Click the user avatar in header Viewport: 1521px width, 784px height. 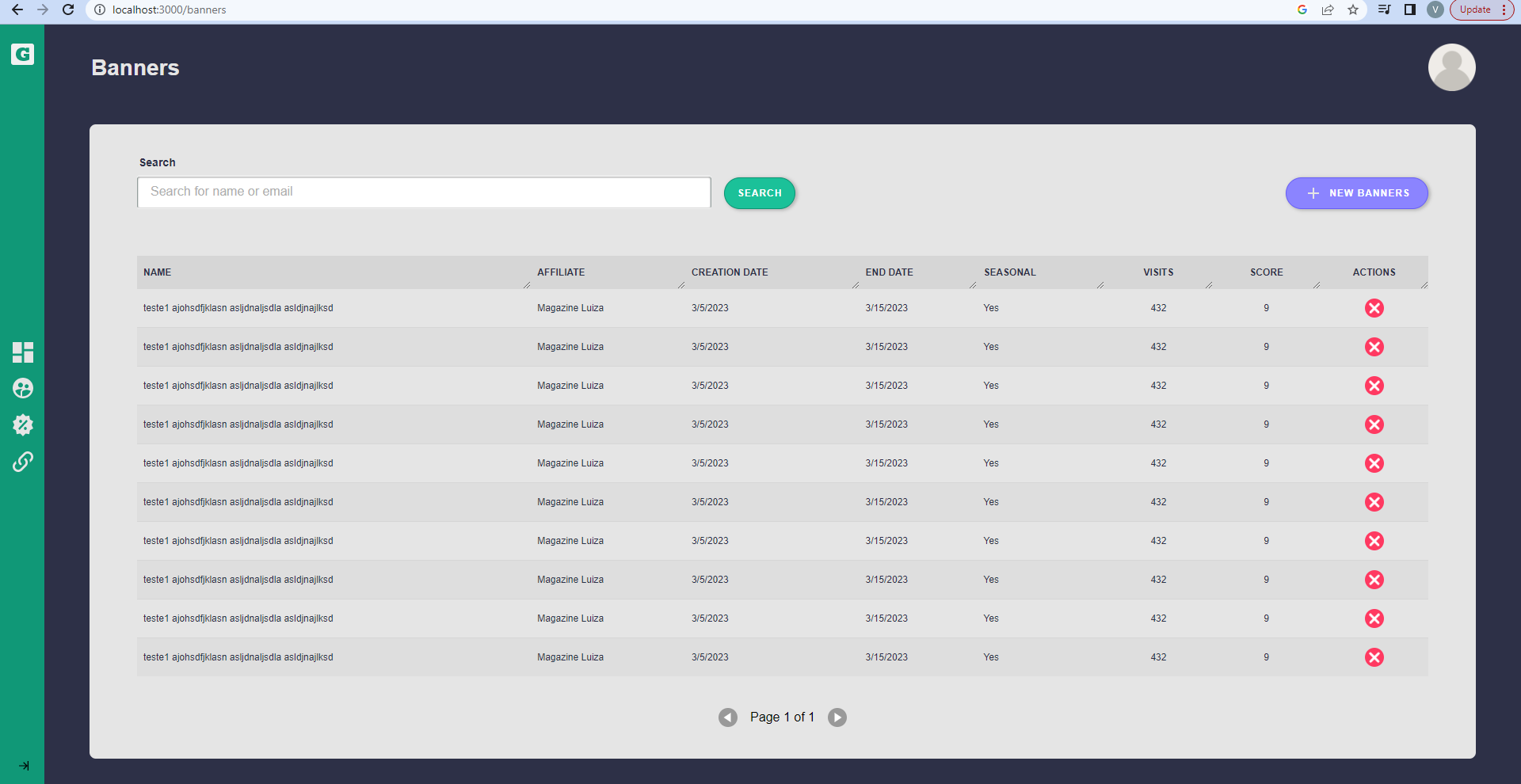pos(1451,67)
